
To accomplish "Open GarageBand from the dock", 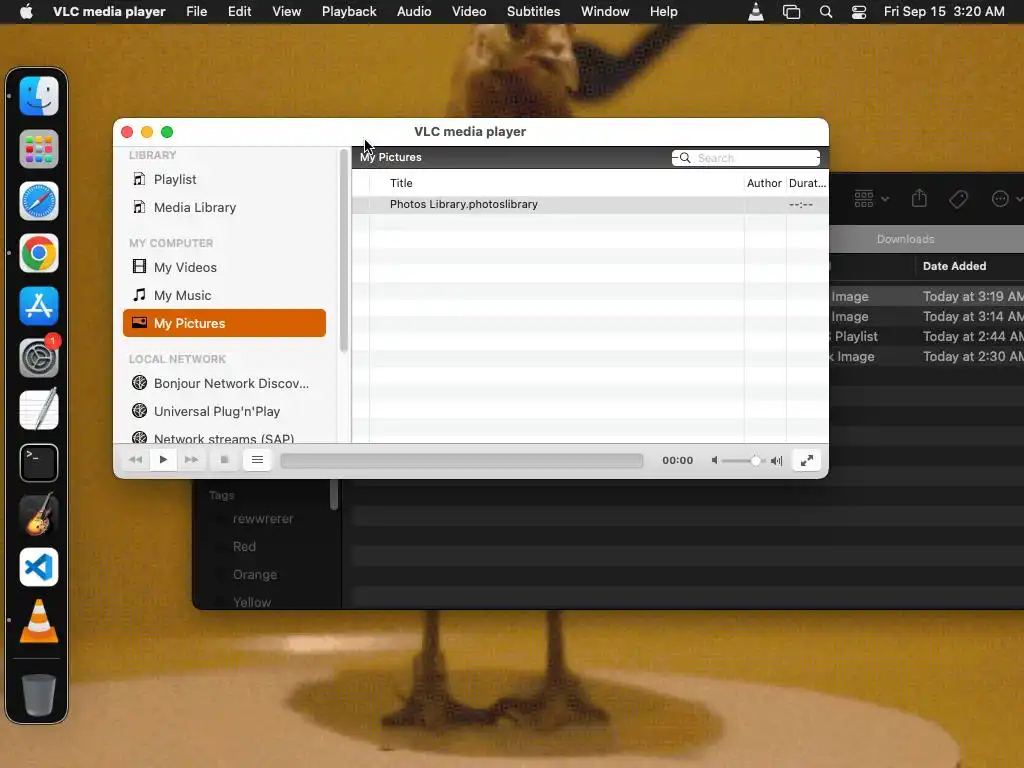I will [39, 515].
